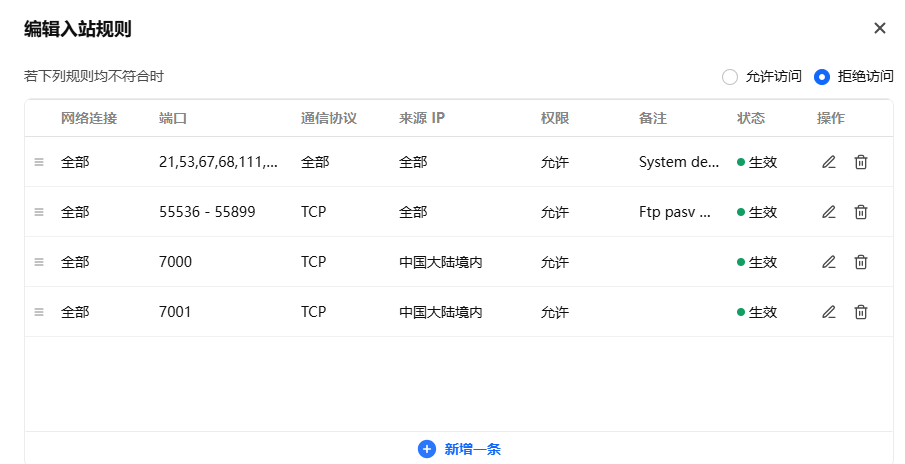The height and width of the screenshot is (464, 905).
Task: Click 全部 network cell in port 7000 row
Action: click(75, 262)
